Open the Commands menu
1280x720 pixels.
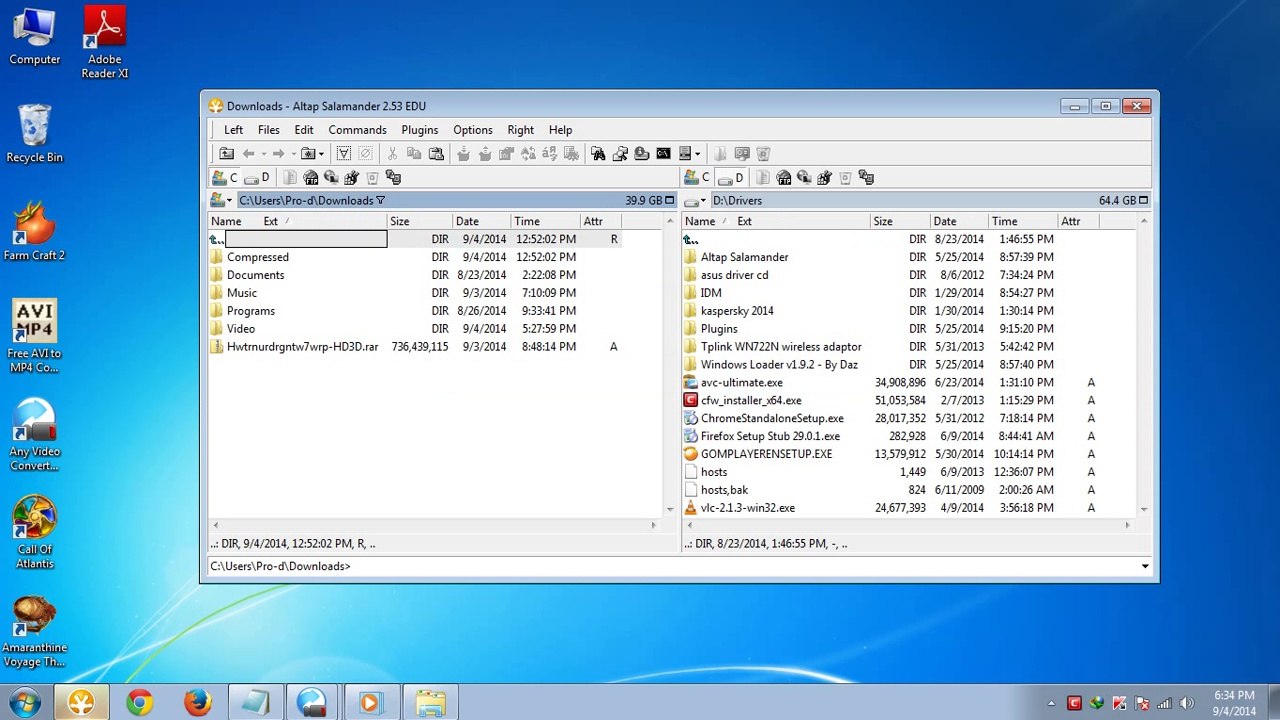pos(357,130)
